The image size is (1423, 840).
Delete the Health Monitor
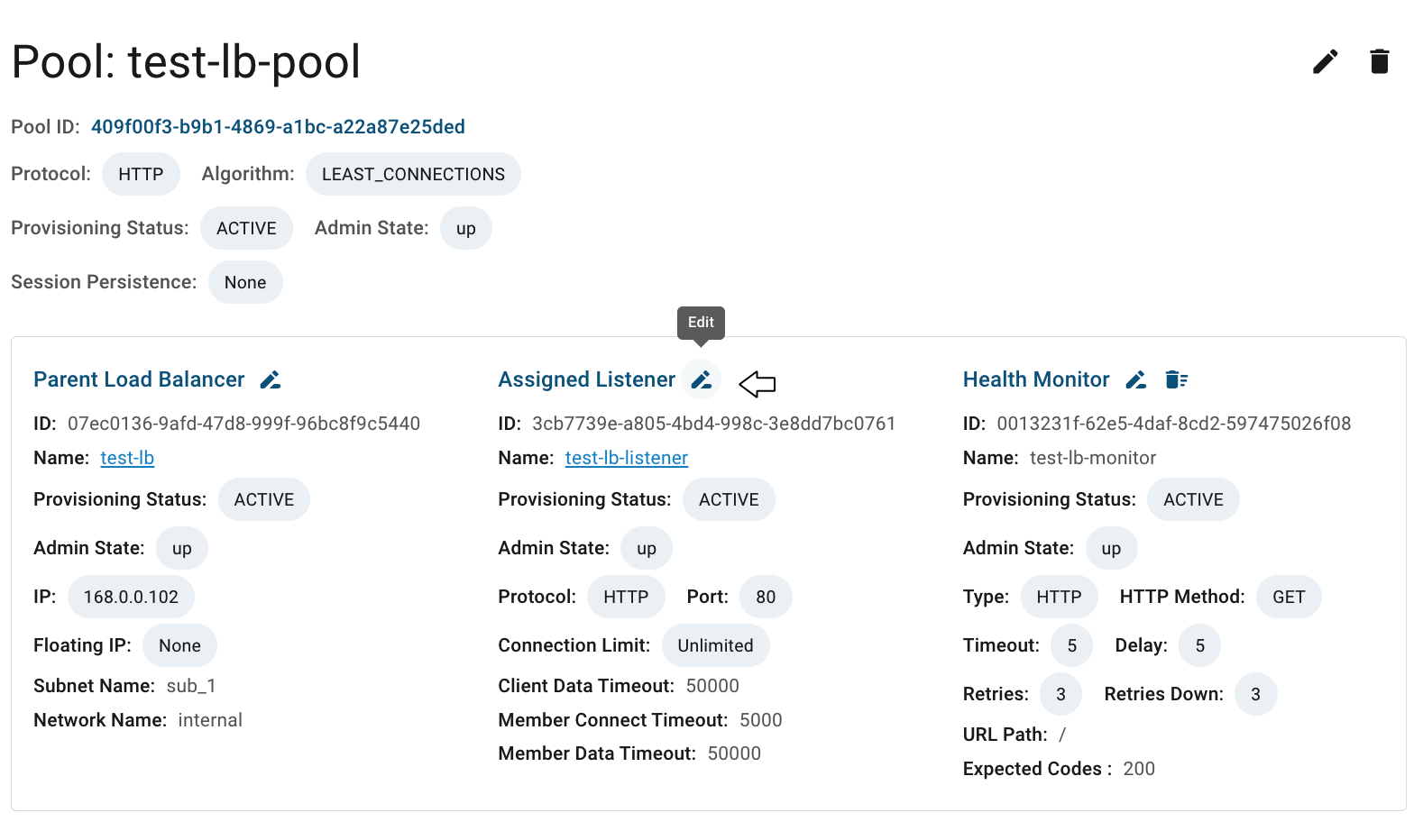coord(1176,379)
